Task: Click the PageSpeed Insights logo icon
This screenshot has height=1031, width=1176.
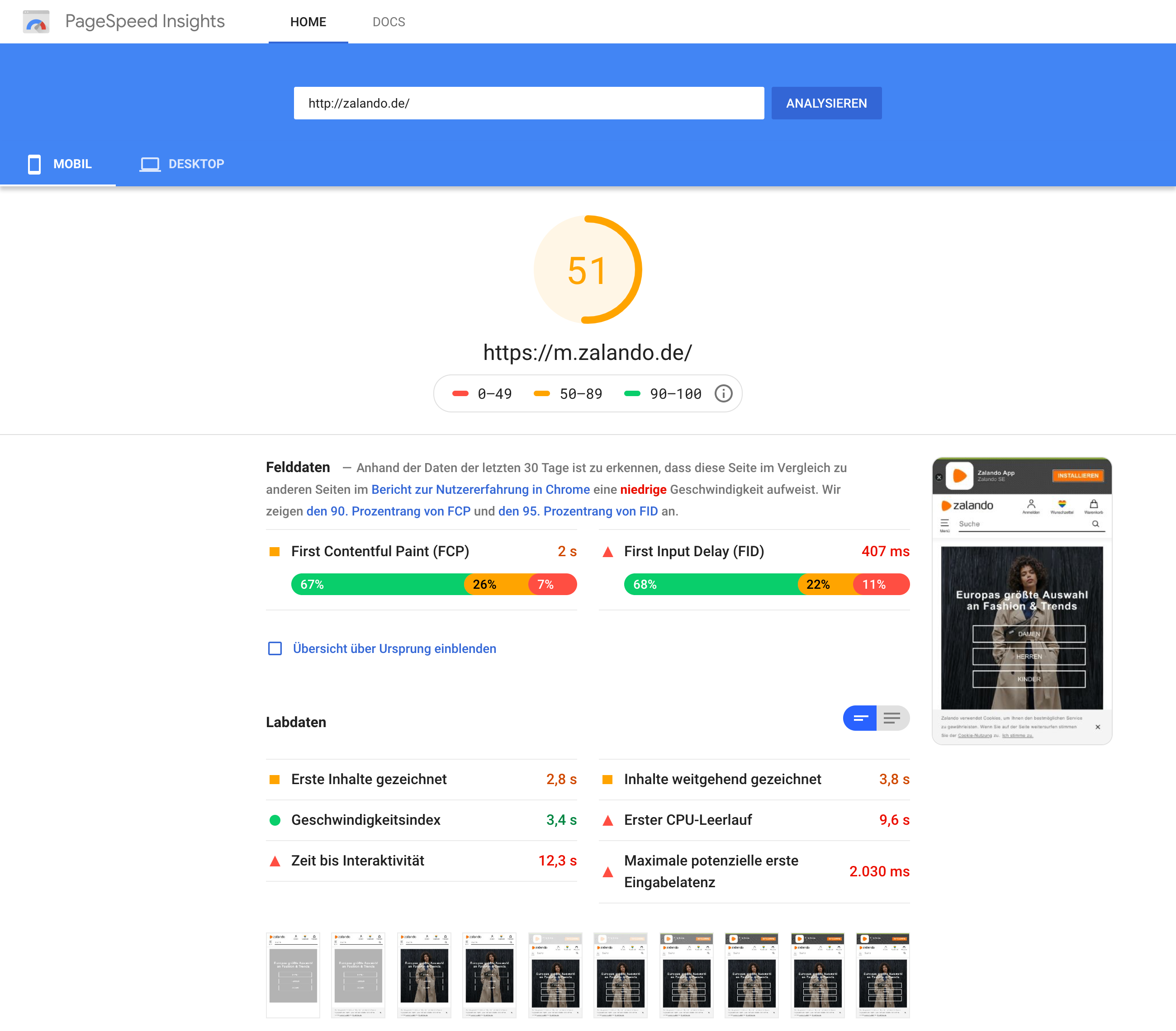Action: 36,22
